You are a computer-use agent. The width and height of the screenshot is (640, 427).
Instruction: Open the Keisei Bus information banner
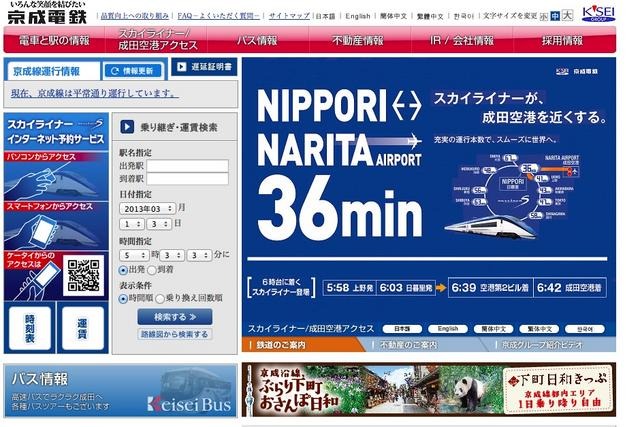click(121, 391)
